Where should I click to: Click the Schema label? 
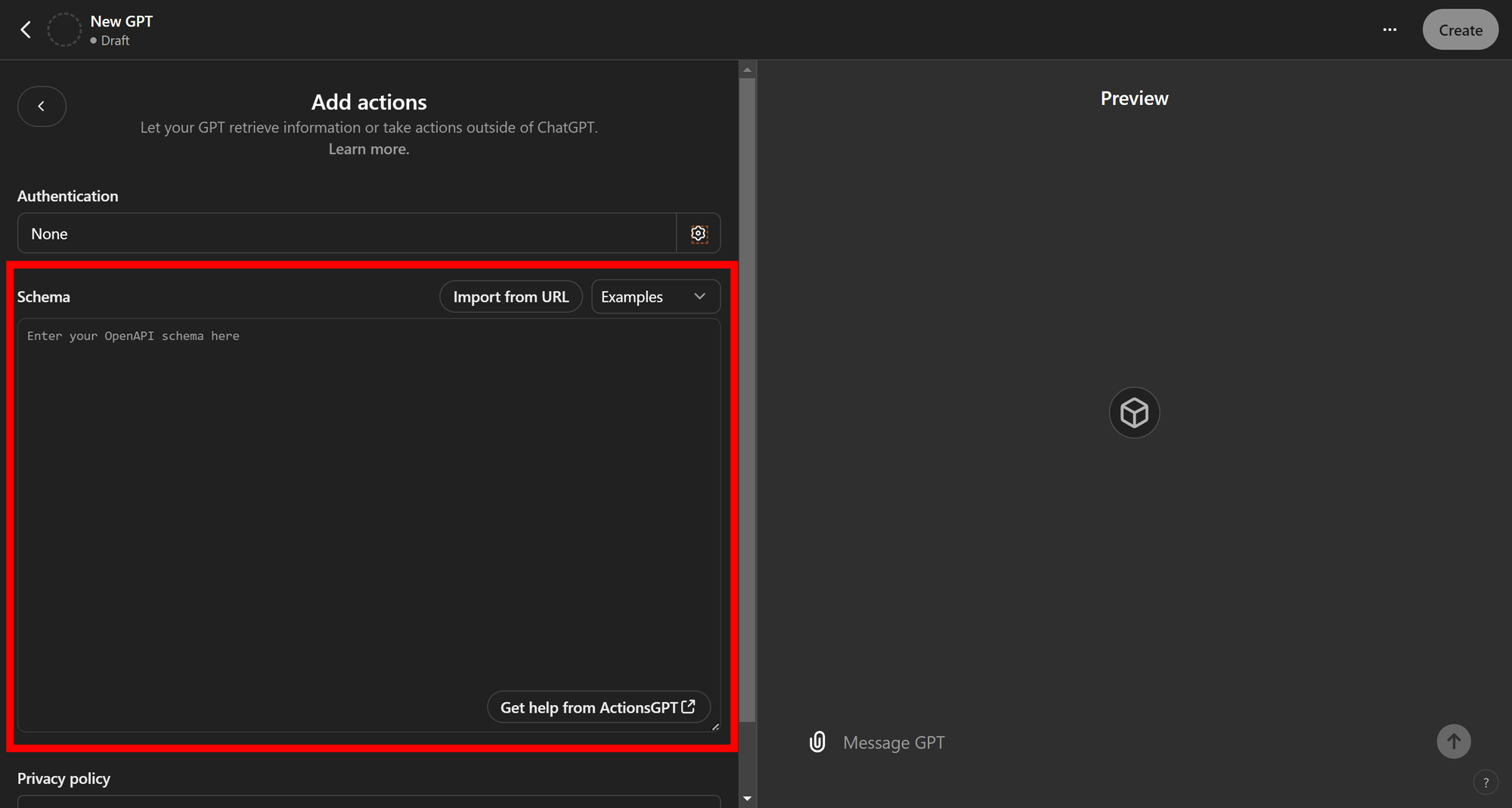(44, 297)
